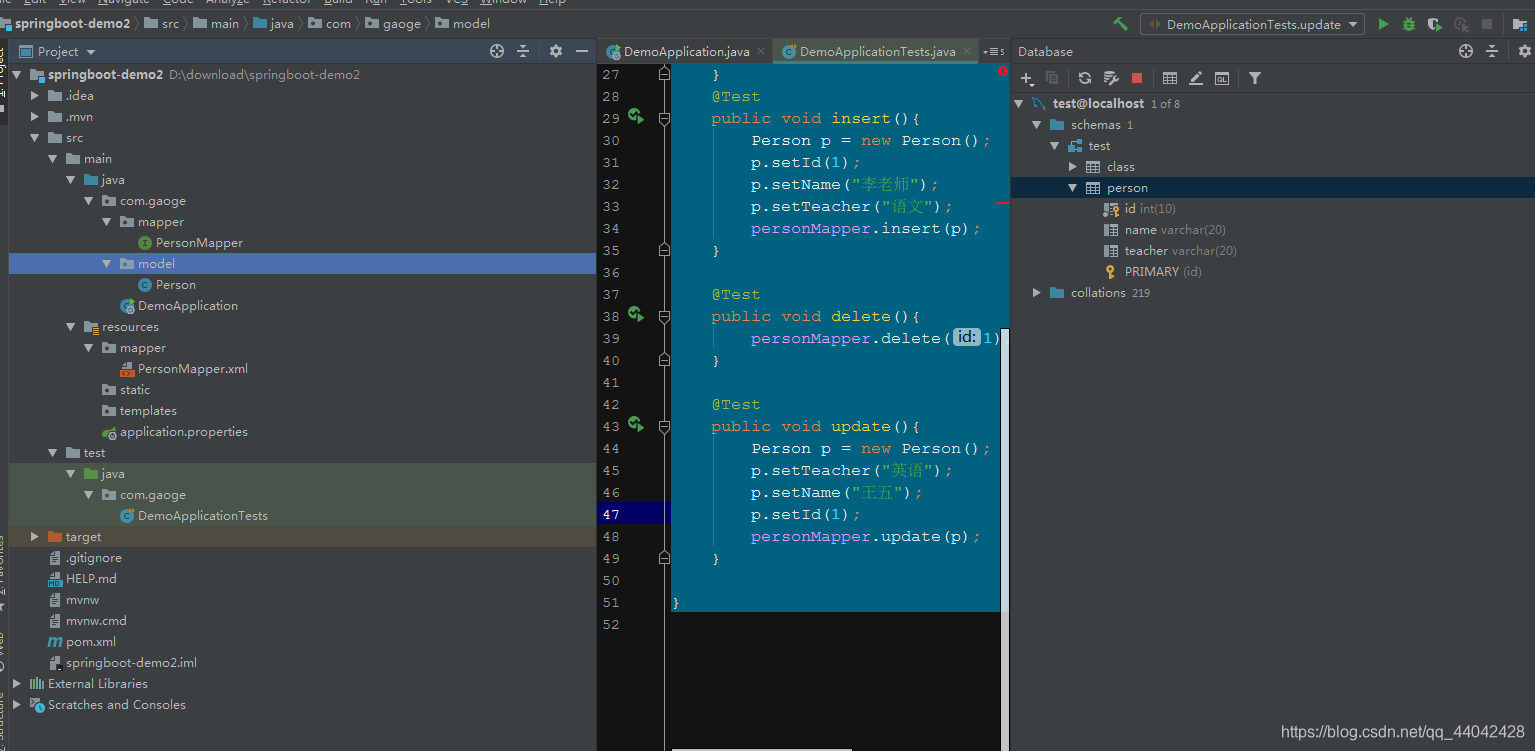This screenshot has width=1535, height=751.
Task: Disconnect database with red stop icon
Action: (1137, 78)
